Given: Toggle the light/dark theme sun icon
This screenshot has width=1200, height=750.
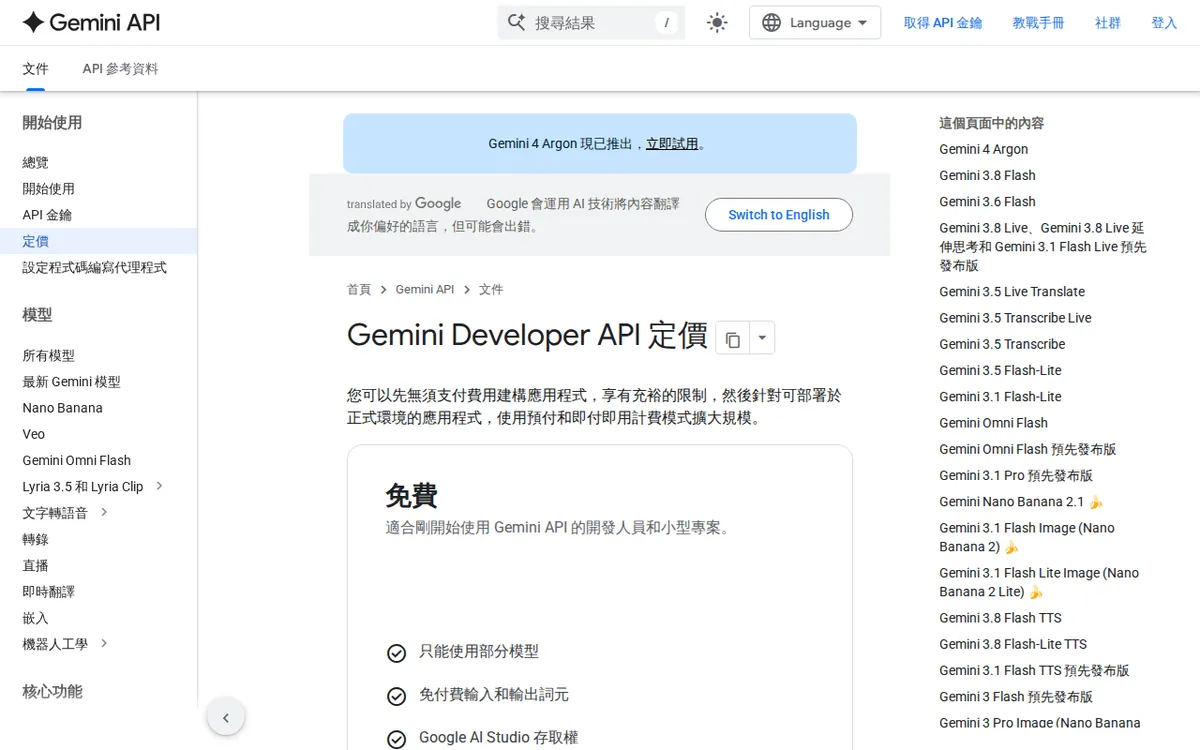Looking at the screenshot, I should coord(717,23).
